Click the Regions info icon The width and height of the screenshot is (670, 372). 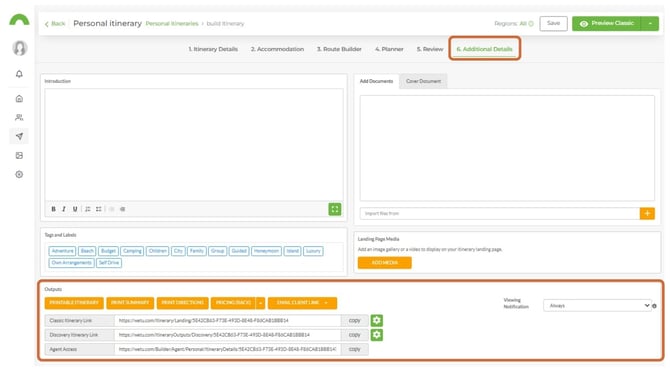pyautogui.click(x=531, y=24)
